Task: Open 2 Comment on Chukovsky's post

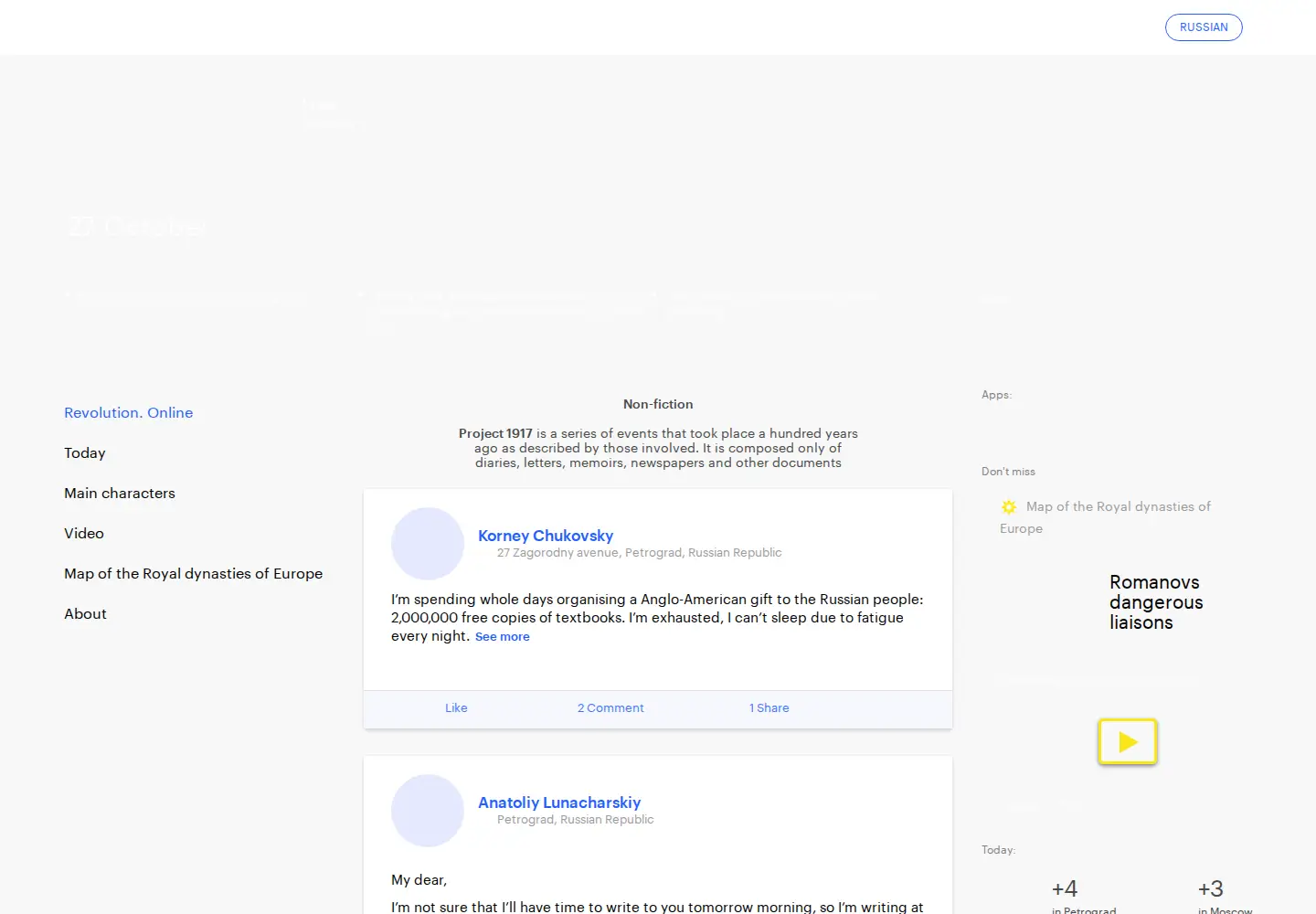Action: click(x=610, y=708)
